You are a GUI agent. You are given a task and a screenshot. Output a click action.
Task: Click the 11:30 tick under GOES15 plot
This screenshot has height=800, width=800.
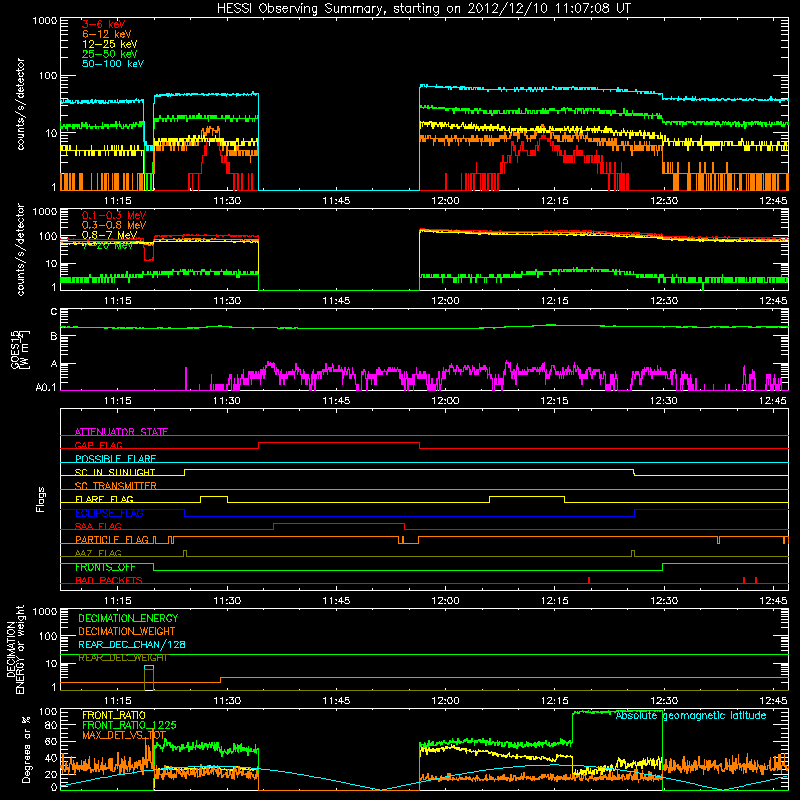tap(227, 401)
